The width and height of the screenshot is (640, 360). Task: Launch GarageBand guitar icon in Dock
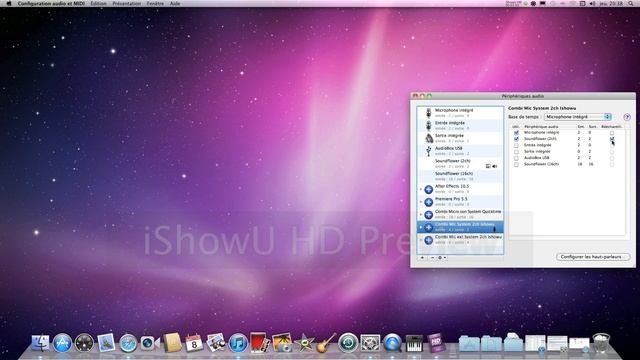[x=326, y=343]
